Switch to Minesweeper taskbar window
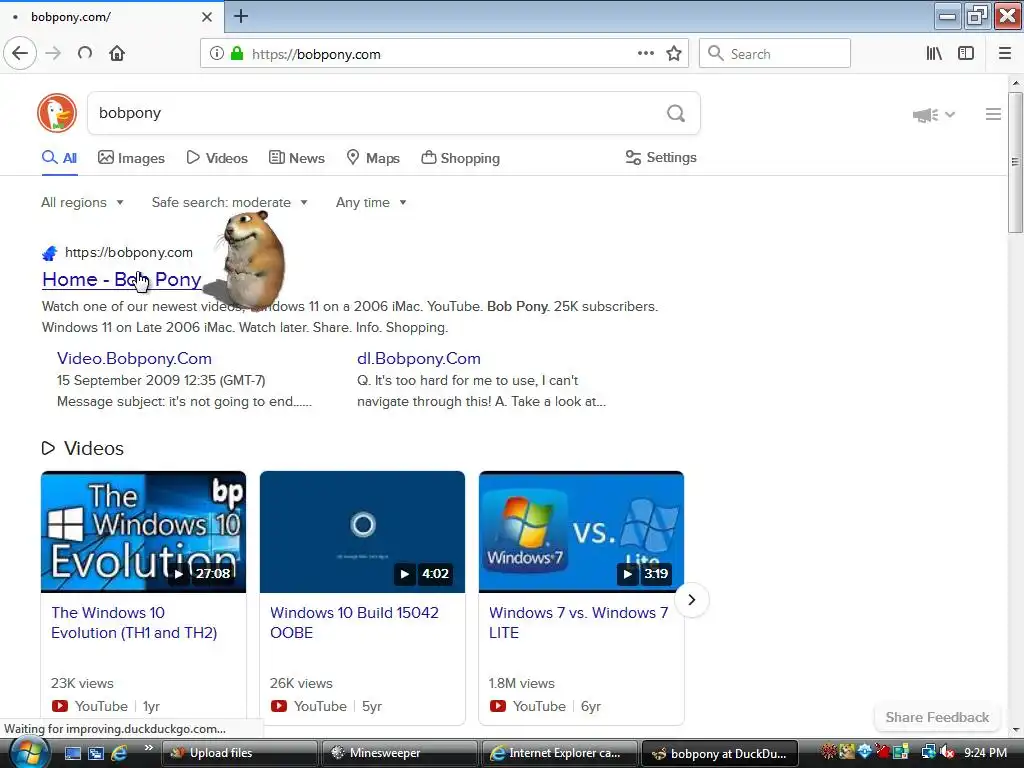 click(x=399, y=753)
